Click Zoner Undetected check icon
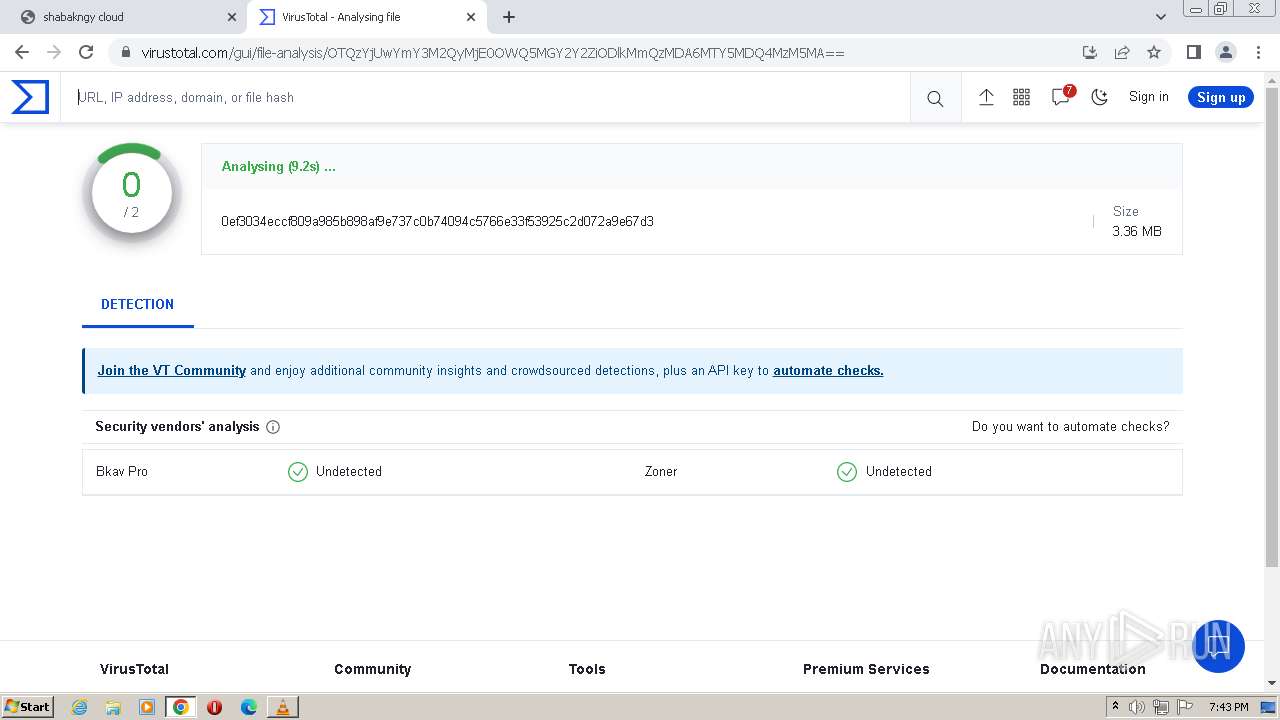Viewport: 1280px width, 720px height. click(x=847, y=471)
